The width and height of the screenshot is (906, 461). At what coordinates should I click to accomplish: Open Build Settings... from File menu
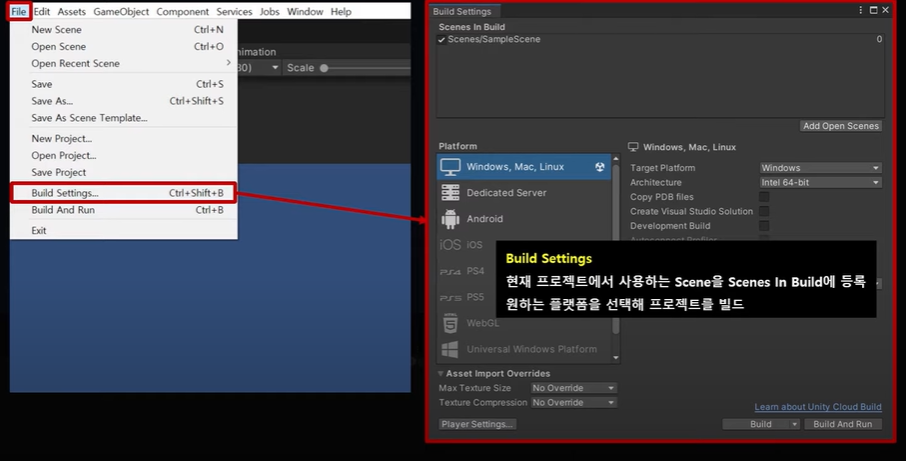pos(124,193)
